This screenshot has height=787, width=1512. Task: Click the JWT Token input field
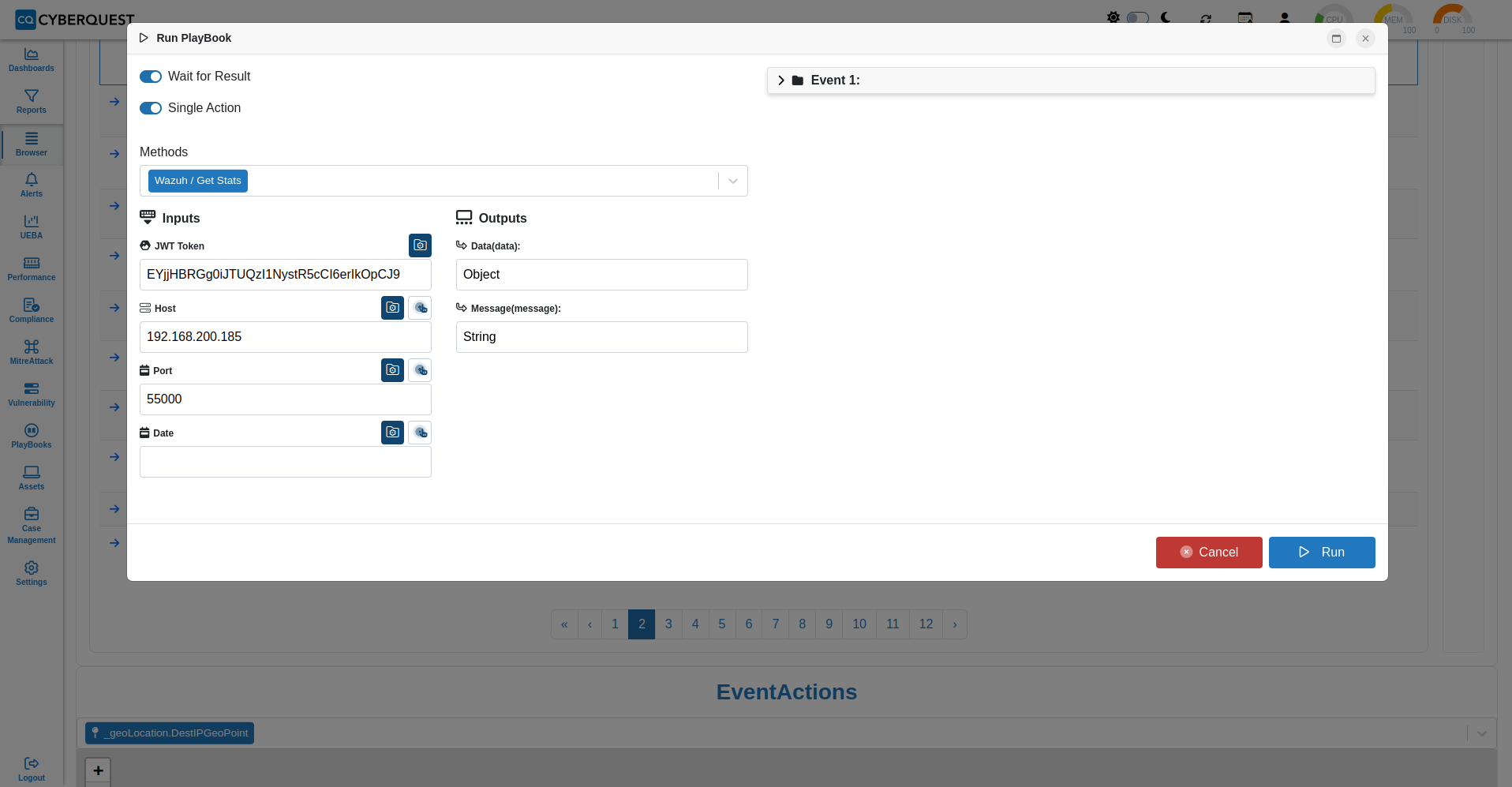(286, 275)
